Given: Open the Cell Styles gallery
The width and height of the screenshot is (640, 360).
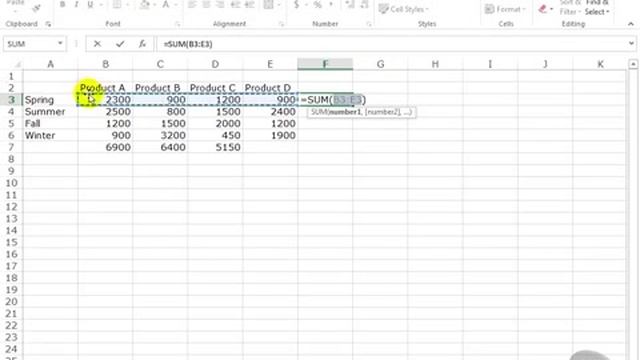Looking at the screenshot, I should [x=403, y=9].
